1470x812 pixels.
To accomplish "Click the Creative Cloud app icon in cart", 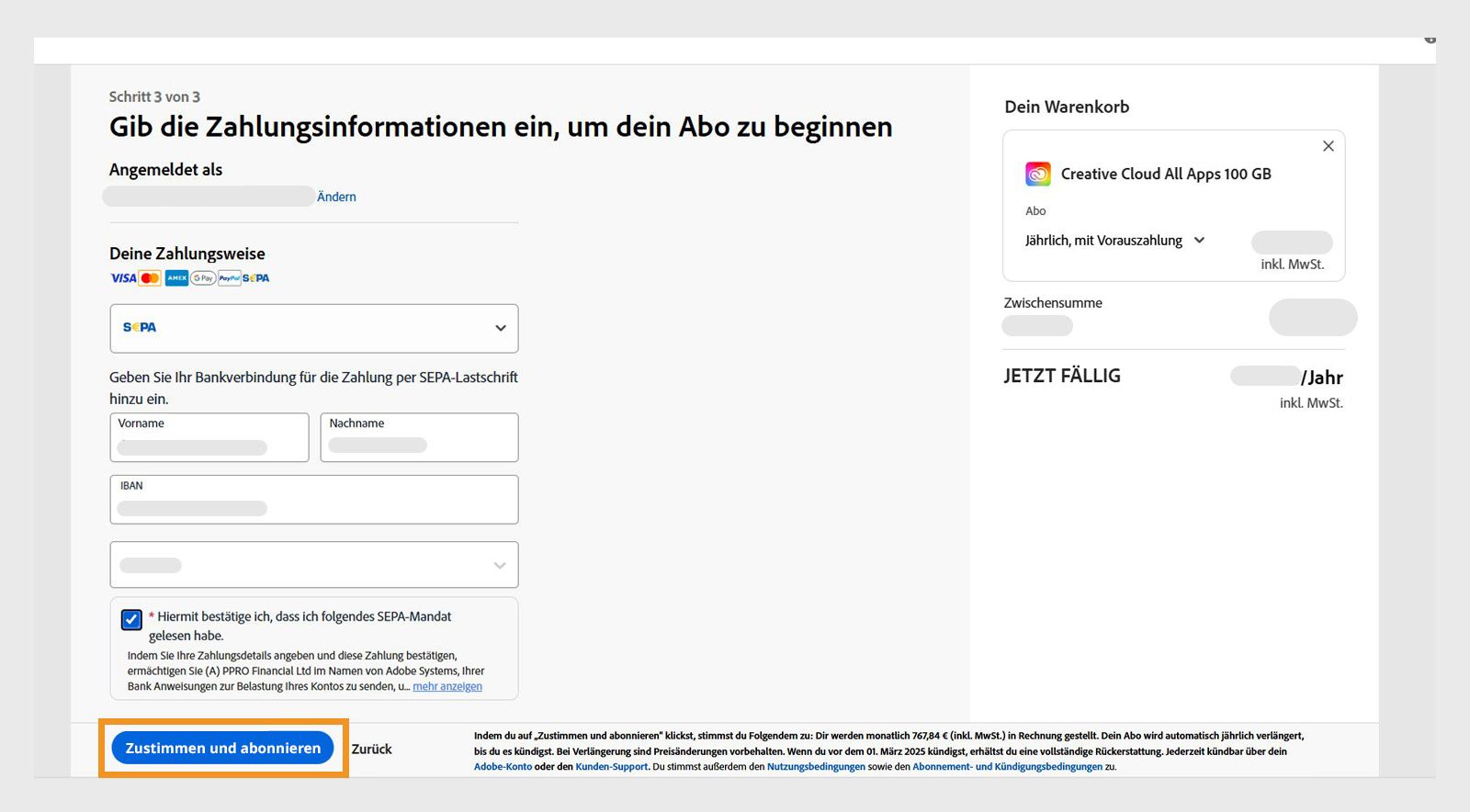I will (x=1038, y=174).
